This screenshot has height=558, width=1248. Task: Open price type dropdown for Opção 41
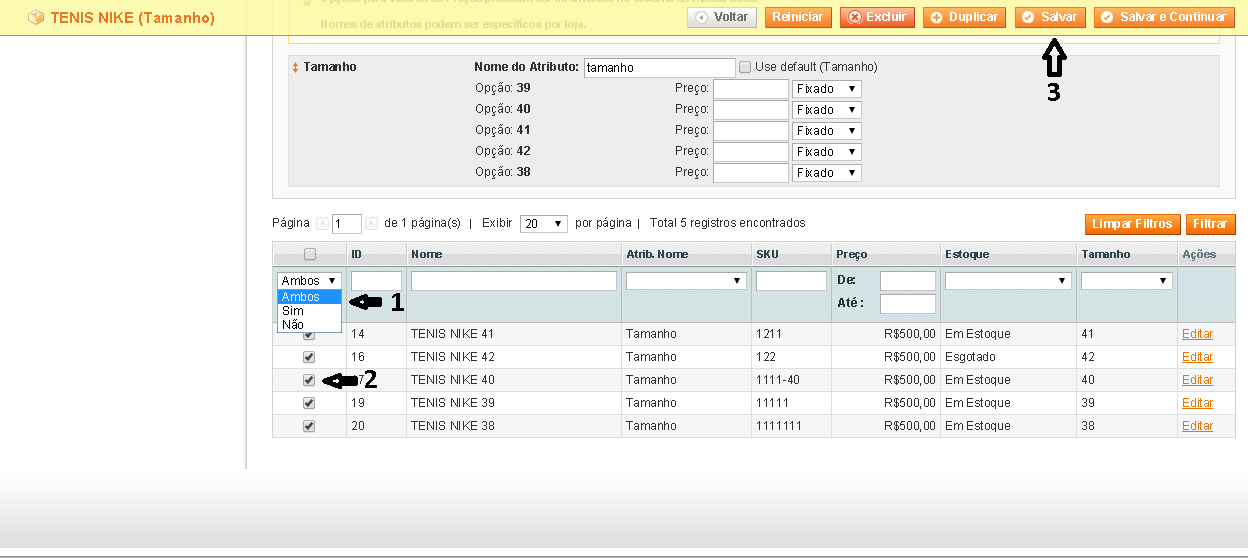tap(826, 131)
